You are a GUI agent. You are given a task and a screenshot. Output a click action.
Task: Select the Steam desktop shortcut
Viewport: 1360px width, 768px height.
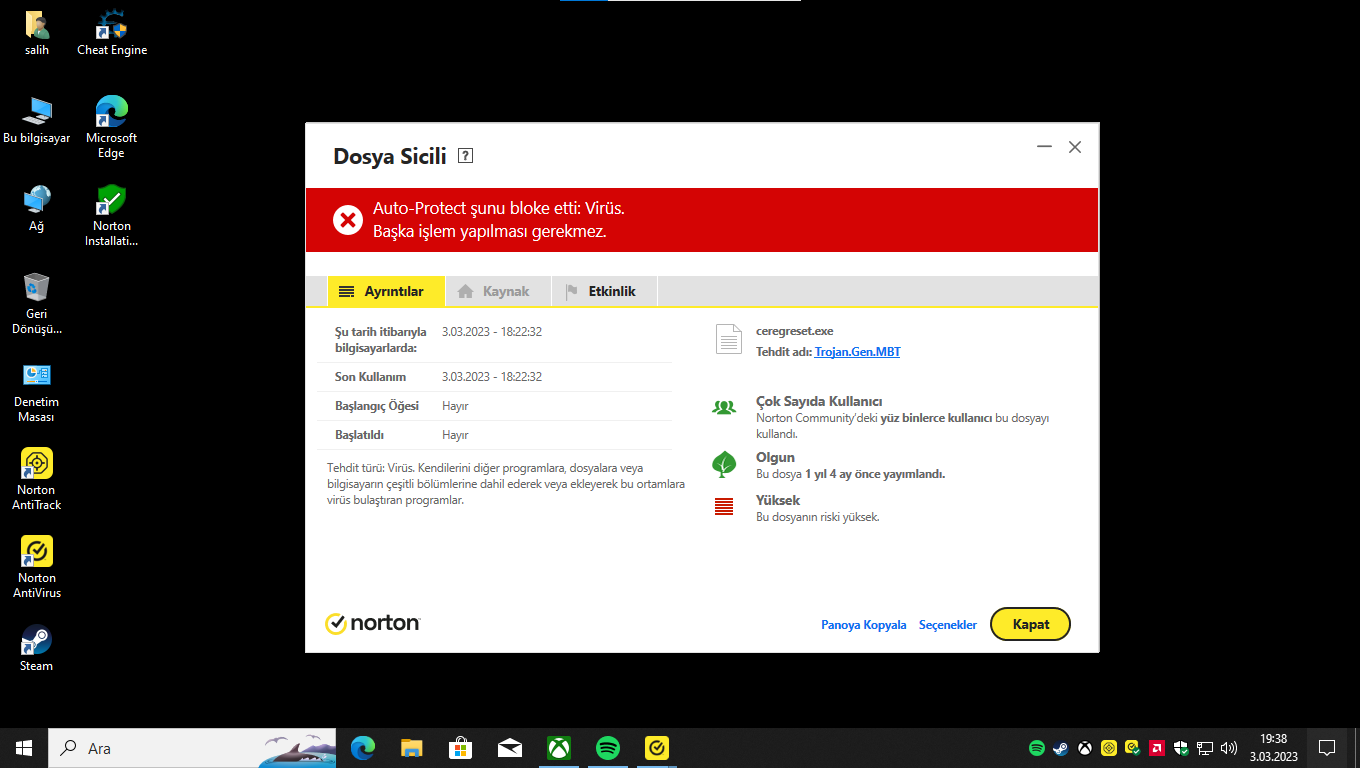37,648
